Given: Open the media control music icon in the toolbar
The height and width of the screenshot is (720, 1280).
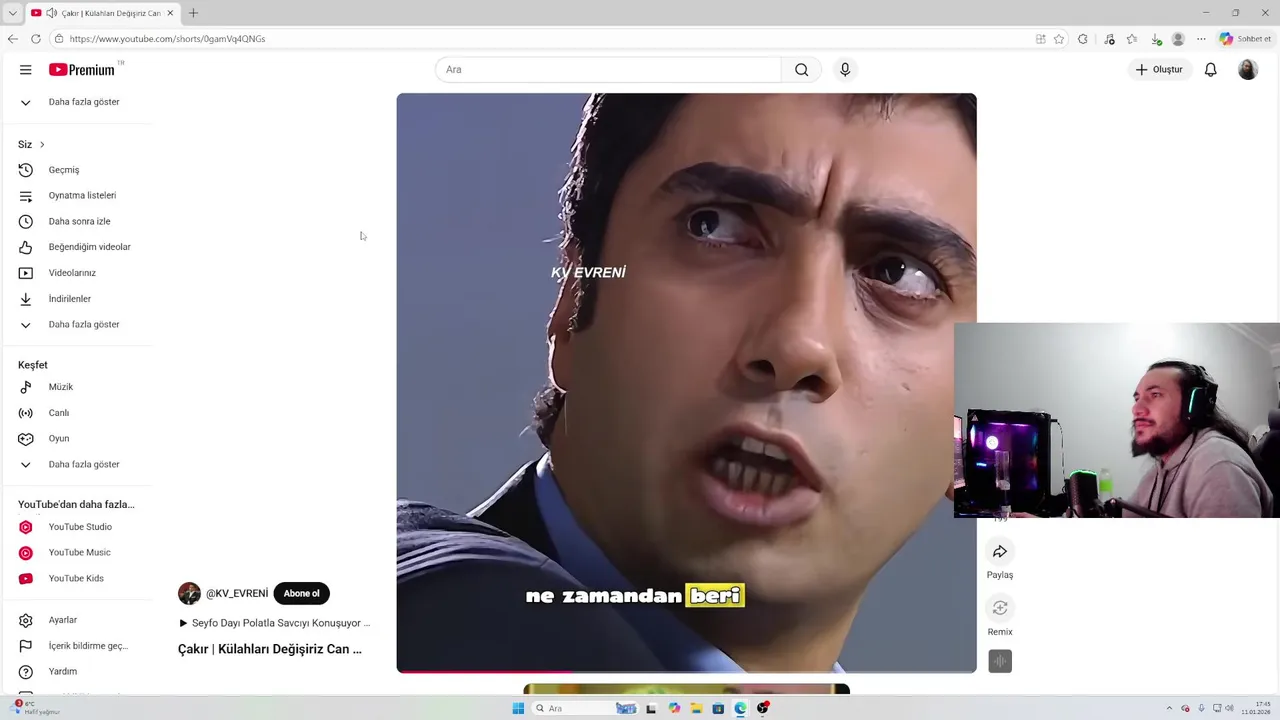Looking at the screenshot, I should coord(1109,39).
